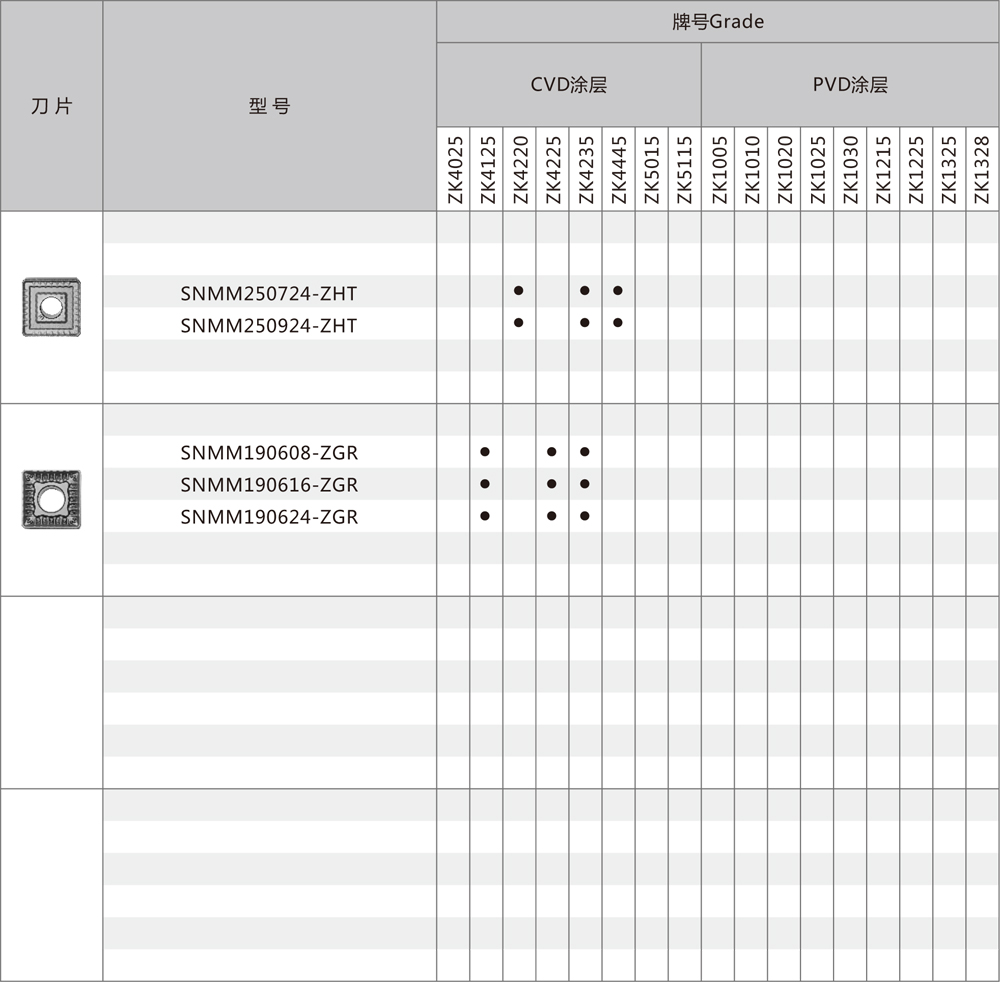
Task: Click the PVD涂层 group header
Action: tap(849, 85)
